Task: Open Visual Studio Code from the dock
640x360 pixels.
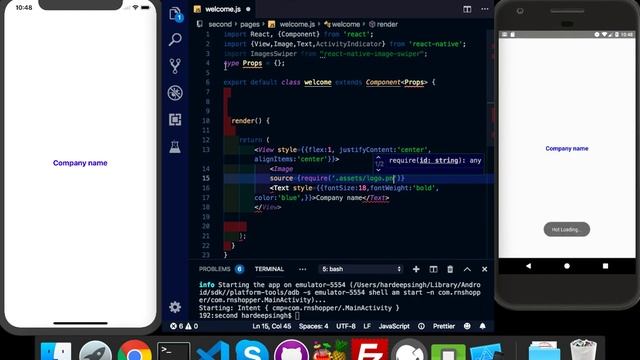Action: pyautogui.click(x=213, y=350)
